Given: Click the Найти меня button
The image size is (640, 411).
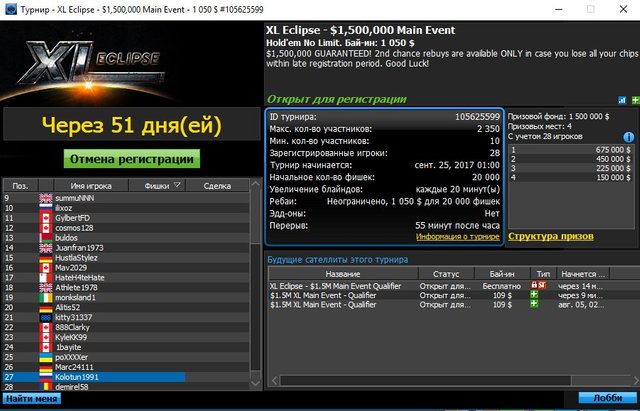Looking at the screenshot, I should tap(31, 398).
